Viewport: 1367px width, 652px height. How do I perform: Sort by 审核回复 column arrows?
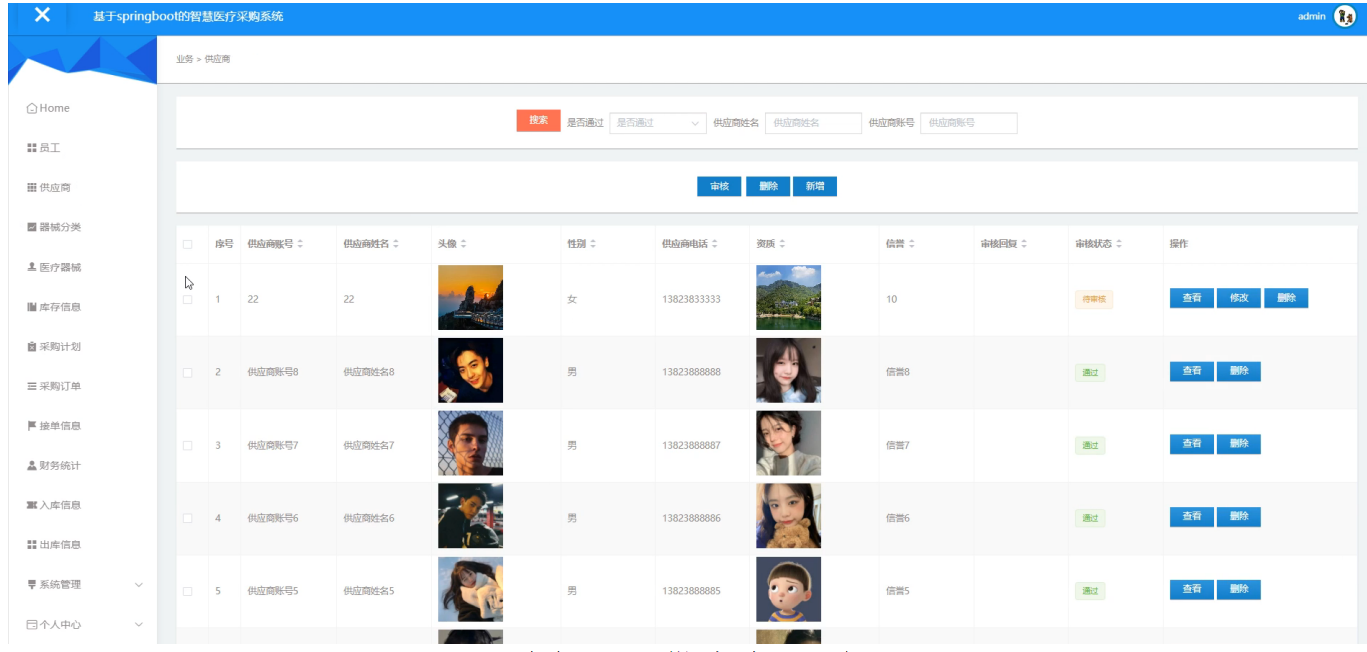tap(1024, 244)
